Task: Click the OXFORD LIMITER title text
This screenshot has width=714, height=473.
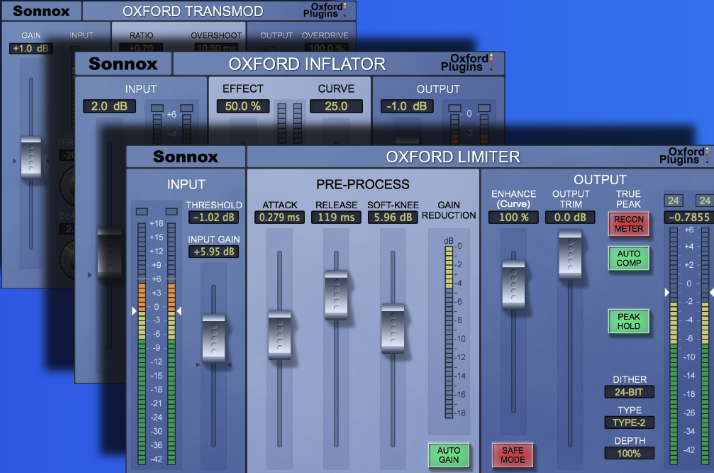Action: click(453, 157)
